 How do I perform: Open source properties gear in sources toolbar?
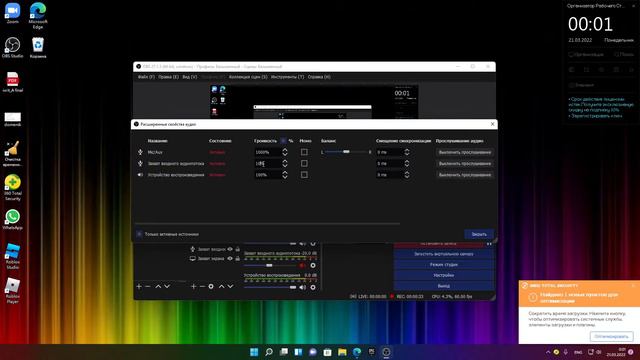click(x=211, y=287)
